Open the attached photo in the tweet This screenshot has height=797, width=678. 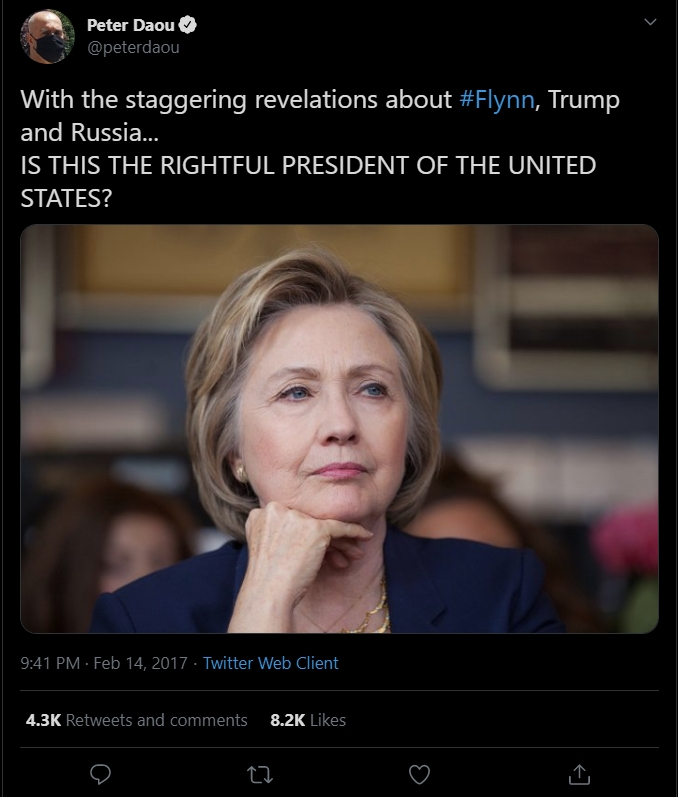pos(339,428)
